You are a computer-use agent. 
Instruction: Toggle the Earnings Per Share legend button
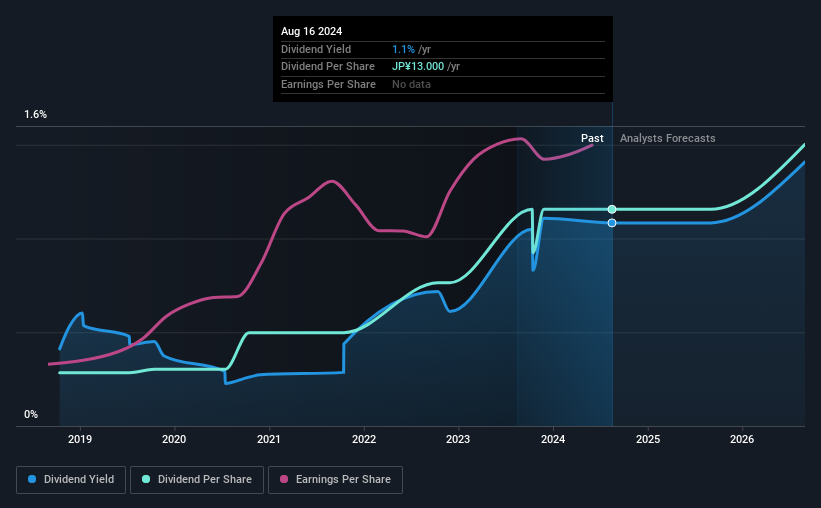(335, 480)
